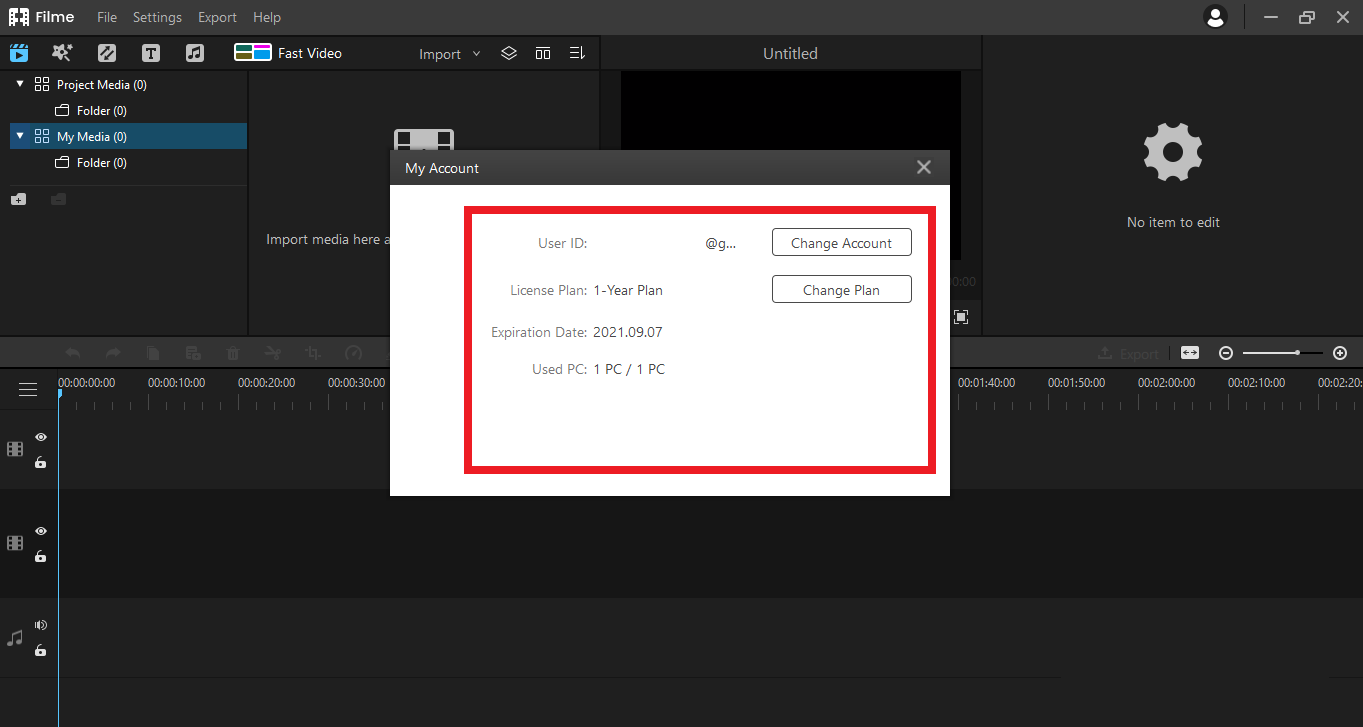Click the Change Account button

point(841,242)
